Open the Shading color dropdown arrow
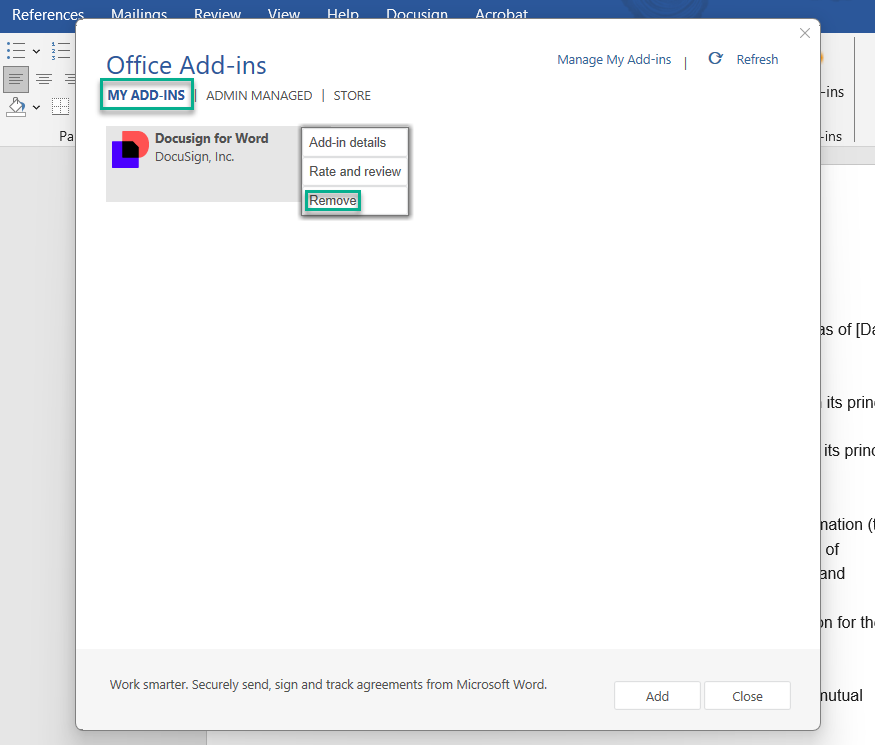 (x=35, y=107)
